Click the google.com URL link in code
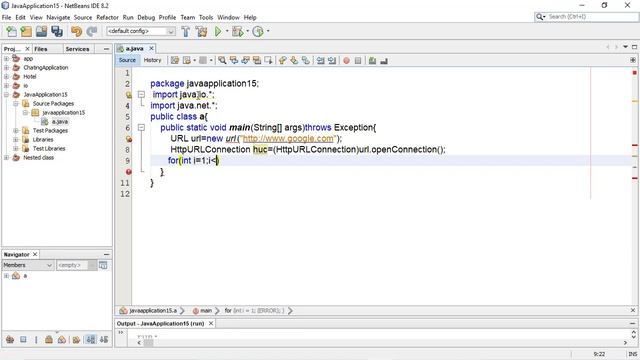Viewport: 640px width, 360px height. coord(288,138)
